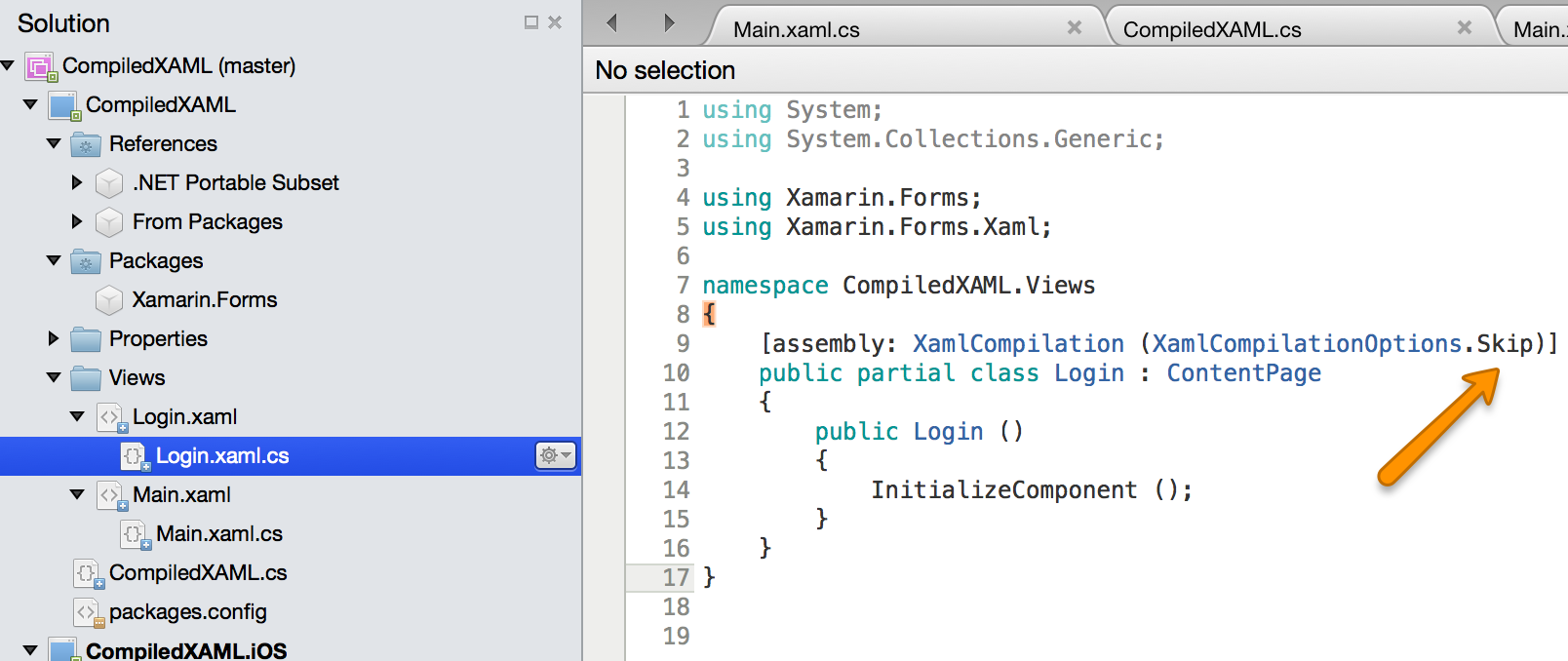
Task: Click the packages.config file icon
Action: [88, 612]
